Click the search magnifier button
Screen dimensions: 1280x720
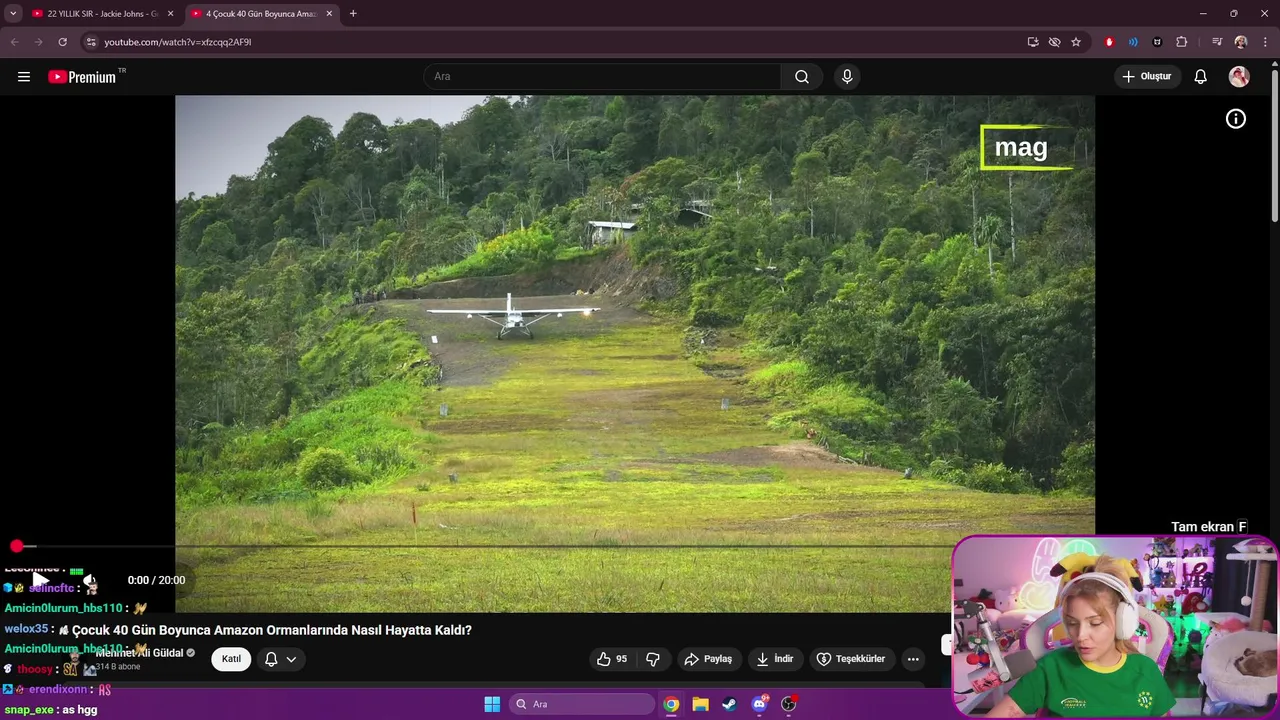click(801, 77)
